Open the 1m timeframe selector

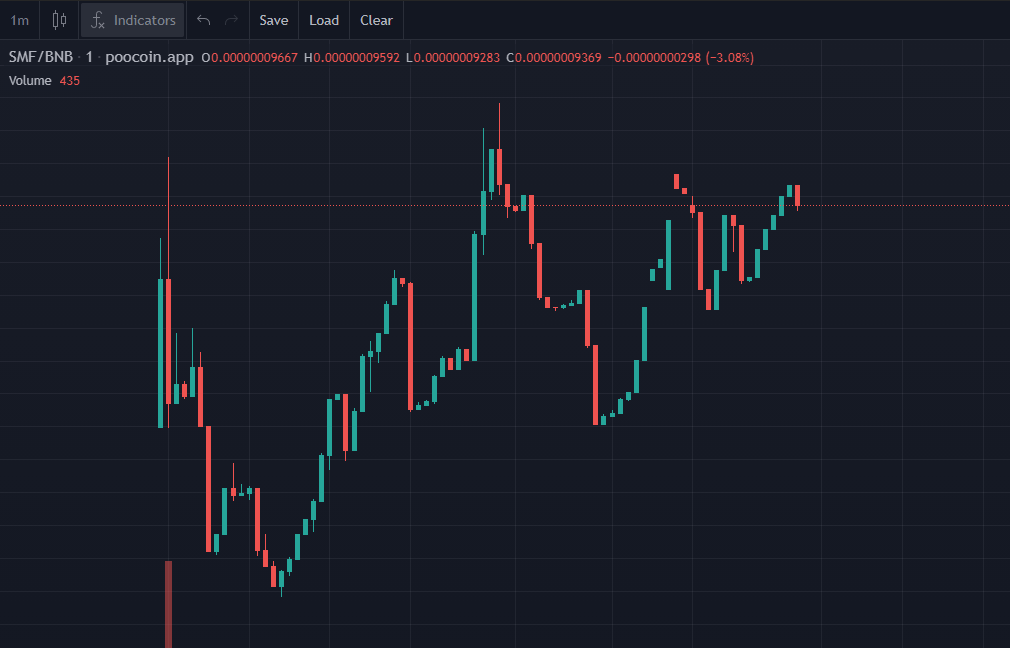[19, 20]
